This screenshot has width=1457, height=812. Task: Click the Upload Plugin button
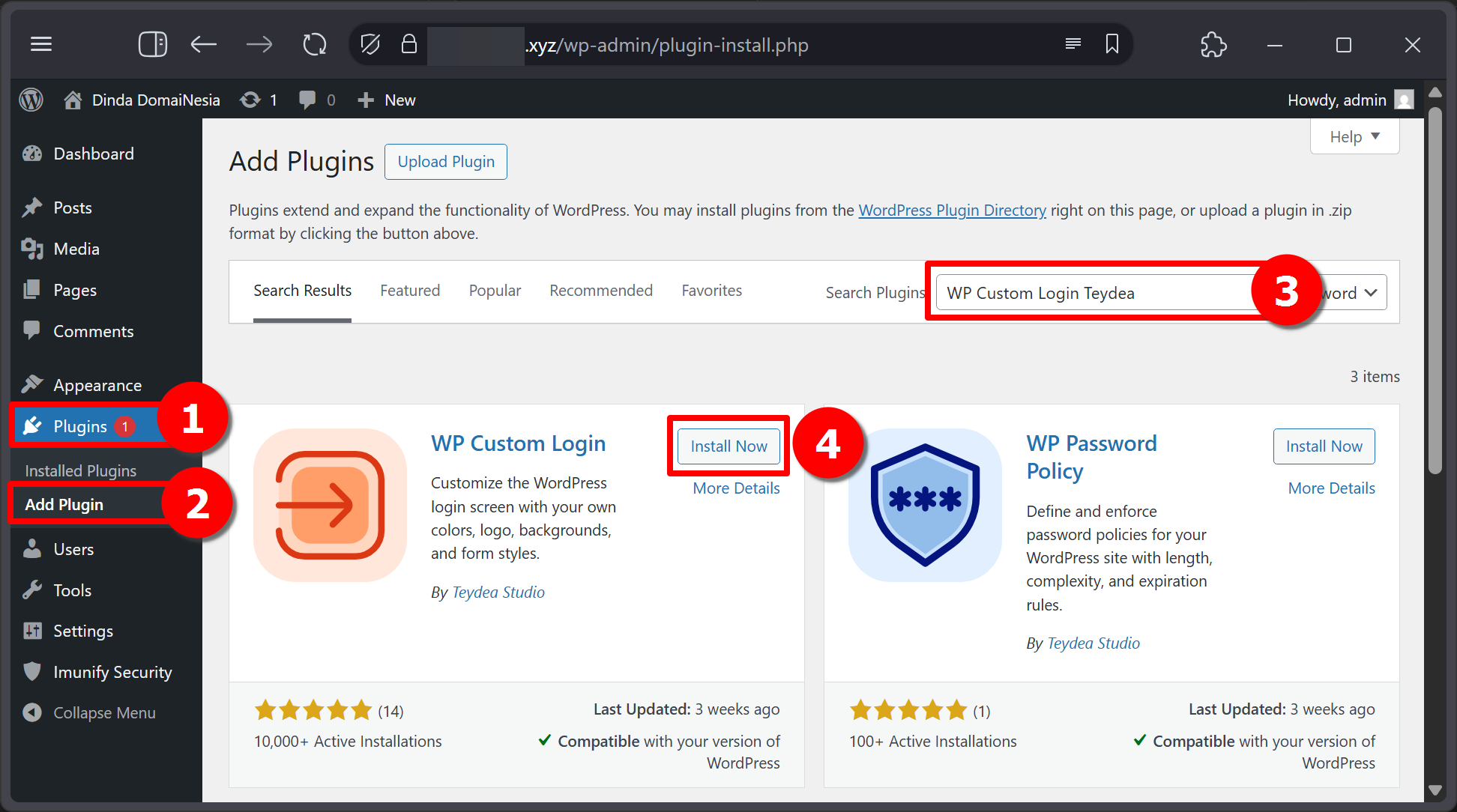[446, 162]
